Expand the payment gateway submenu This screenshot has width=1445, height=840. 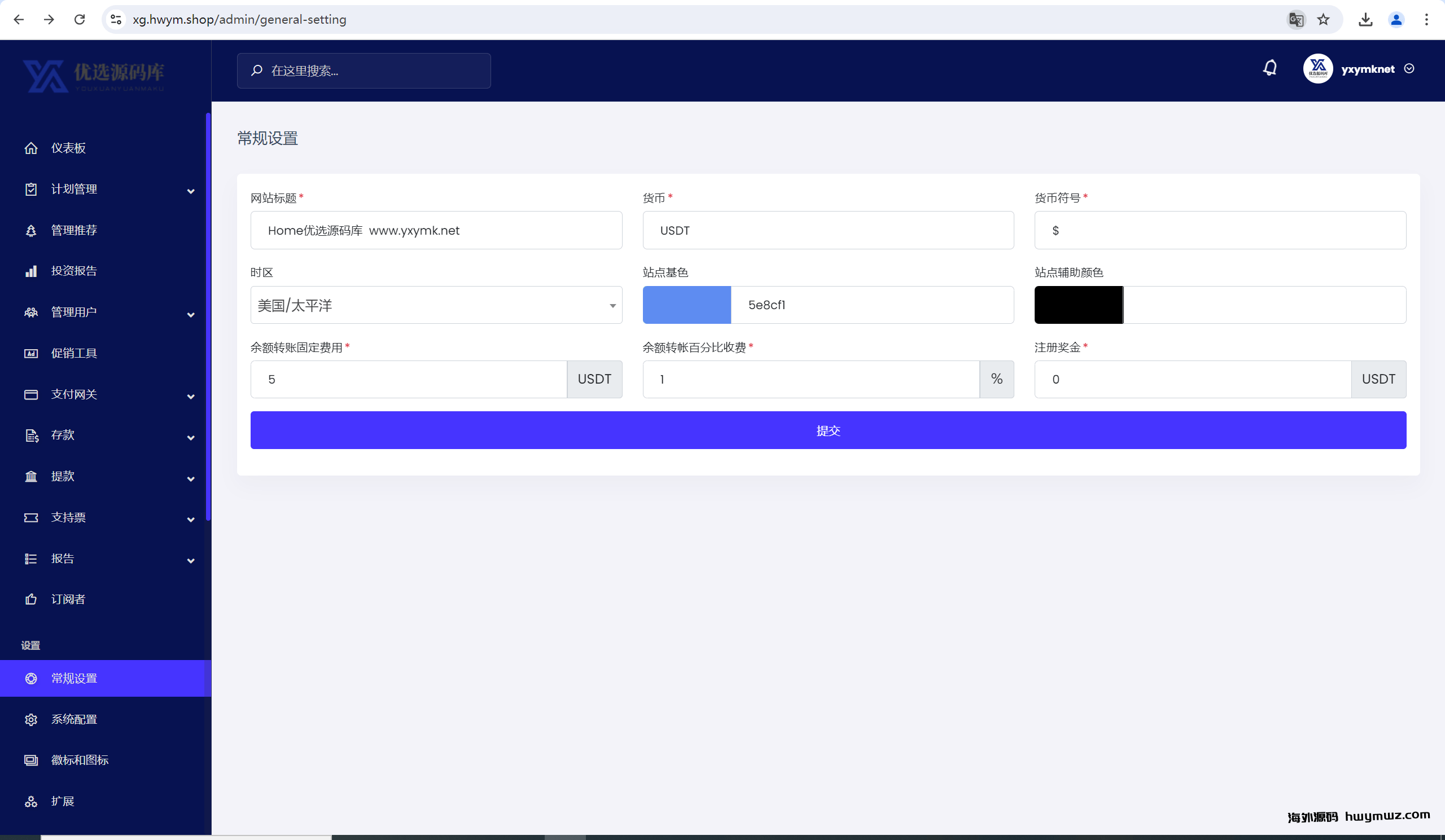coord(190,396)
